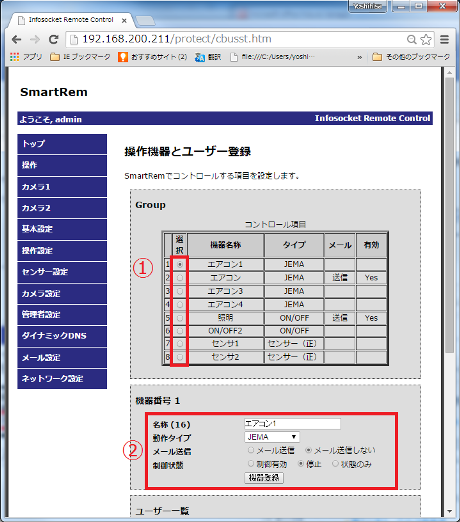460x522 pixels.
Task: Click the メール column header
Action: point(340,245)
